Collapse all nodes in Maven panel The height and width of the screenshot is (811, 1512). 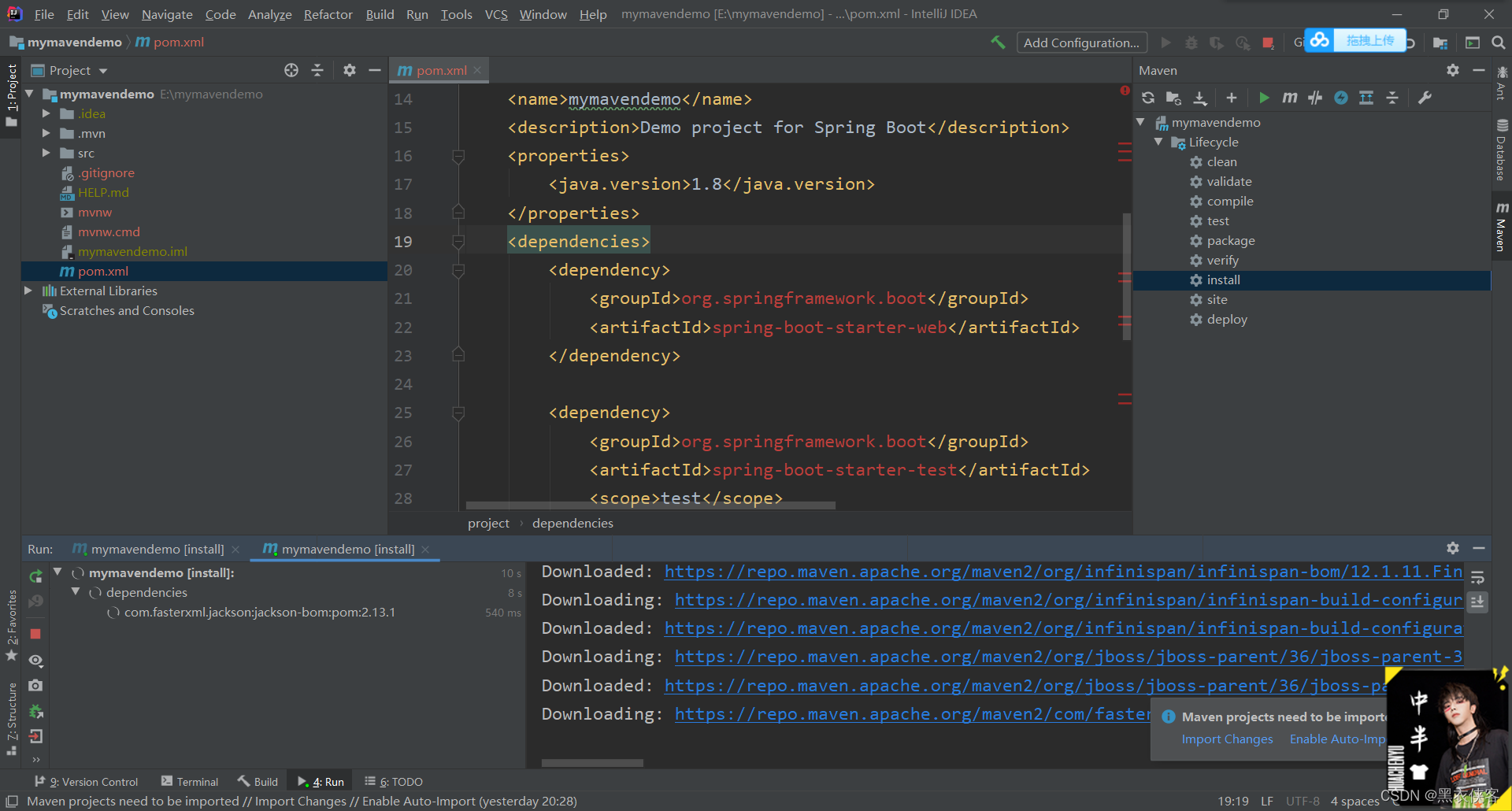pos(1392,98)
